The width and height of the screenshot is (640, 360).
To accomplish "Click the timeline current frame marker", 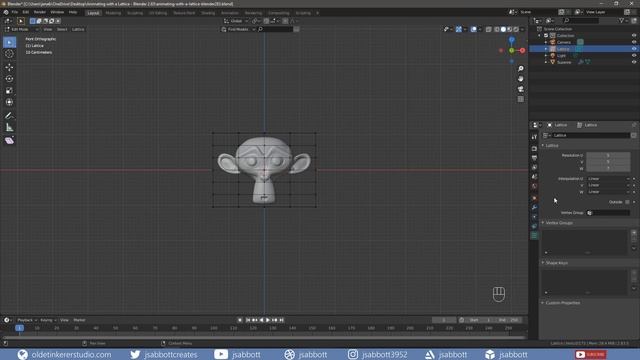I will (x=19, y=328).
